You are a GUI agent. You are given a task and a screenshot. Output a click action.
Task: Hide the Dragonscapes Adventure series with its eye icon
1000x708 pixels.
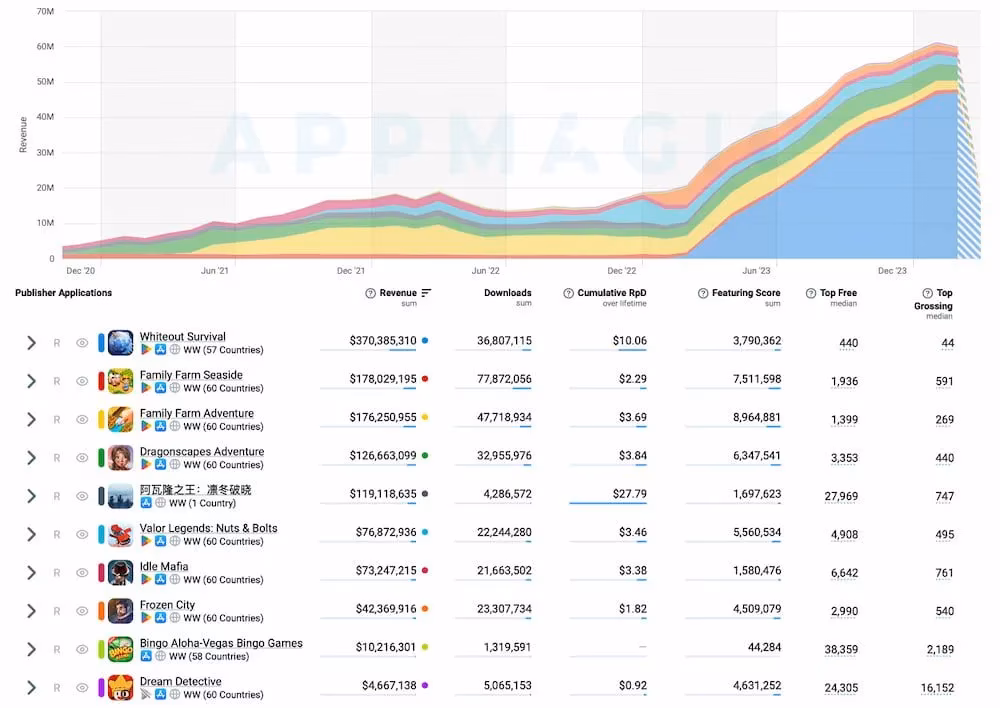[82, 458]
